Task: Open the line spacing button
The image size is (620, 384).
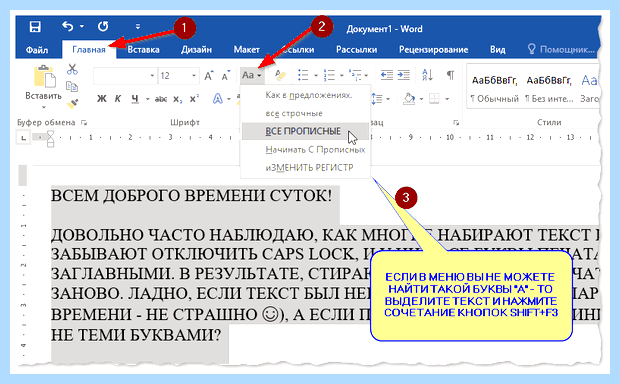Action: pos(378,98)
